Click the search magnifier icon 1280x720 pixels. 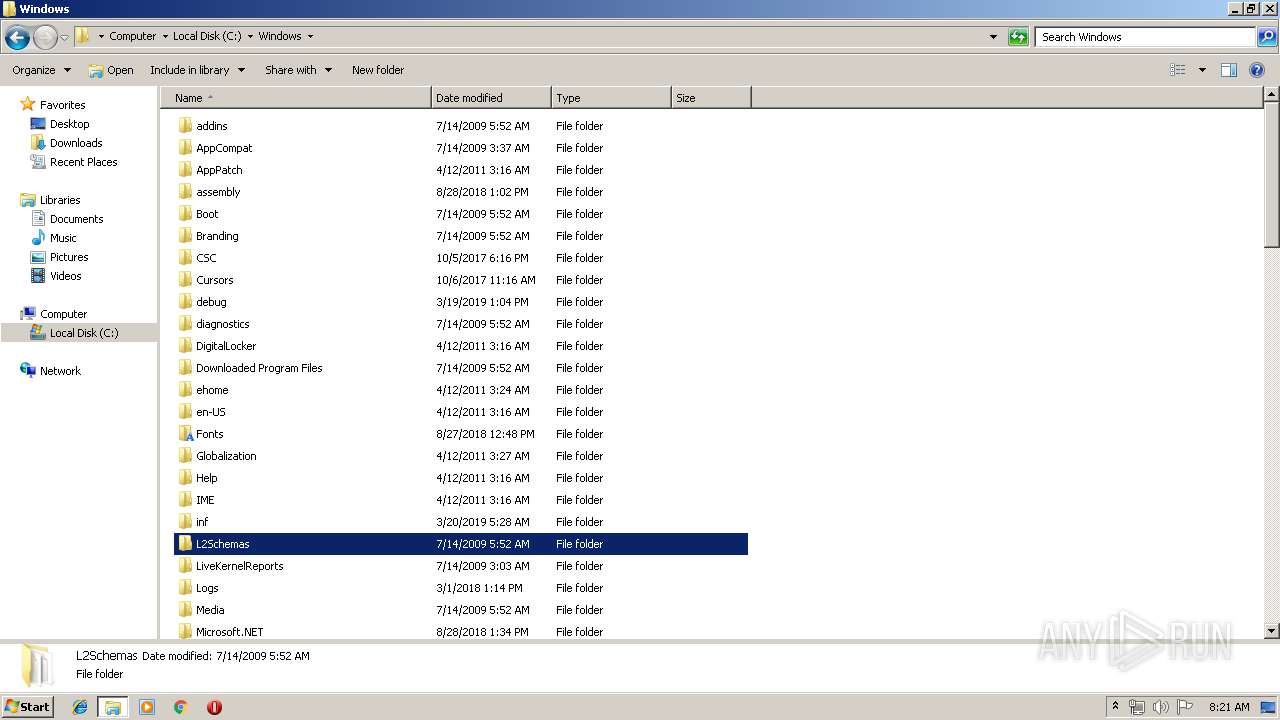[x=1266, y=37]
